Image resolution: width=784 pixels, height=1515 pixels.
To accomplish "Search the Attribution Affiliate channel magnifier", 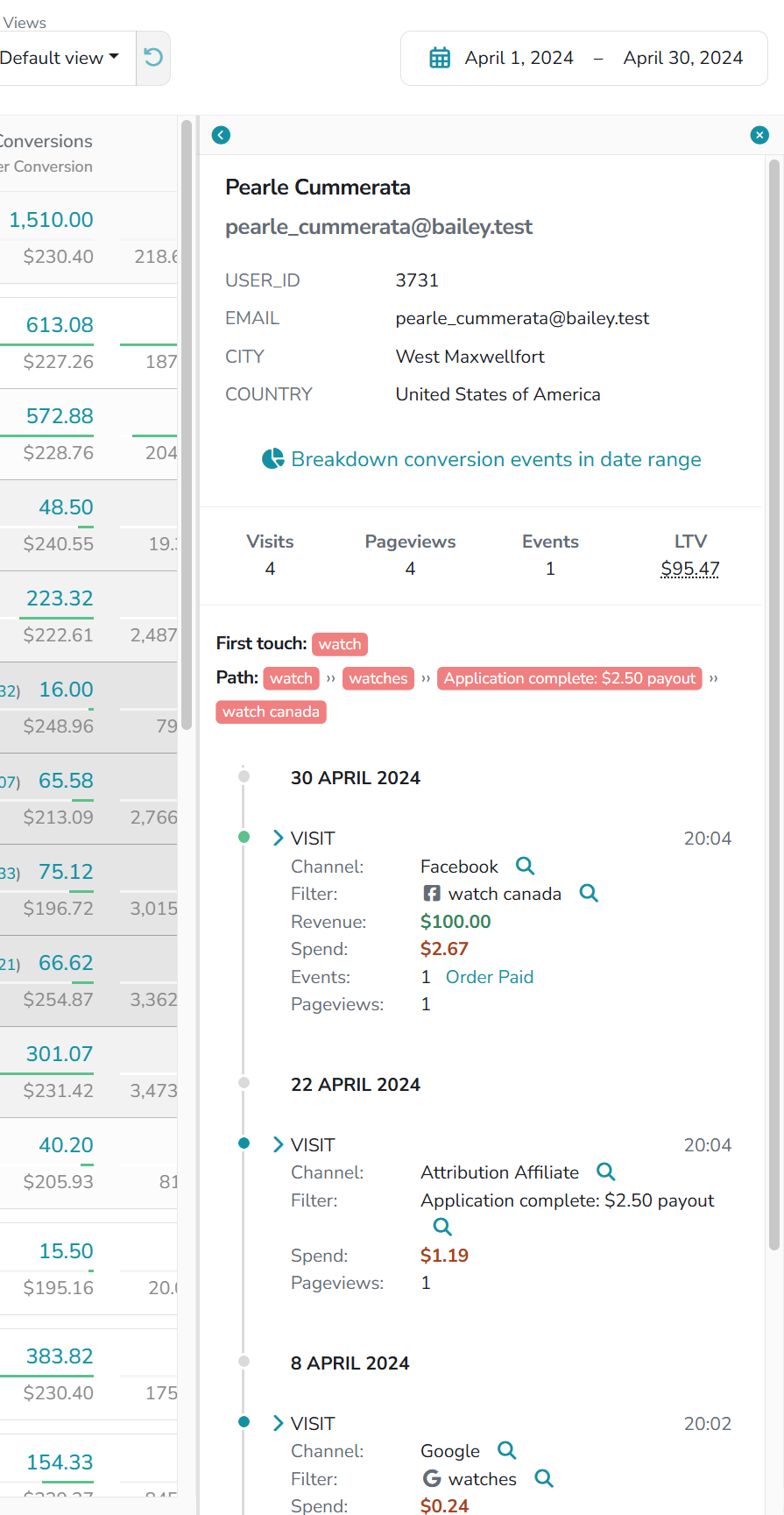I will (x=605, y=1172).
